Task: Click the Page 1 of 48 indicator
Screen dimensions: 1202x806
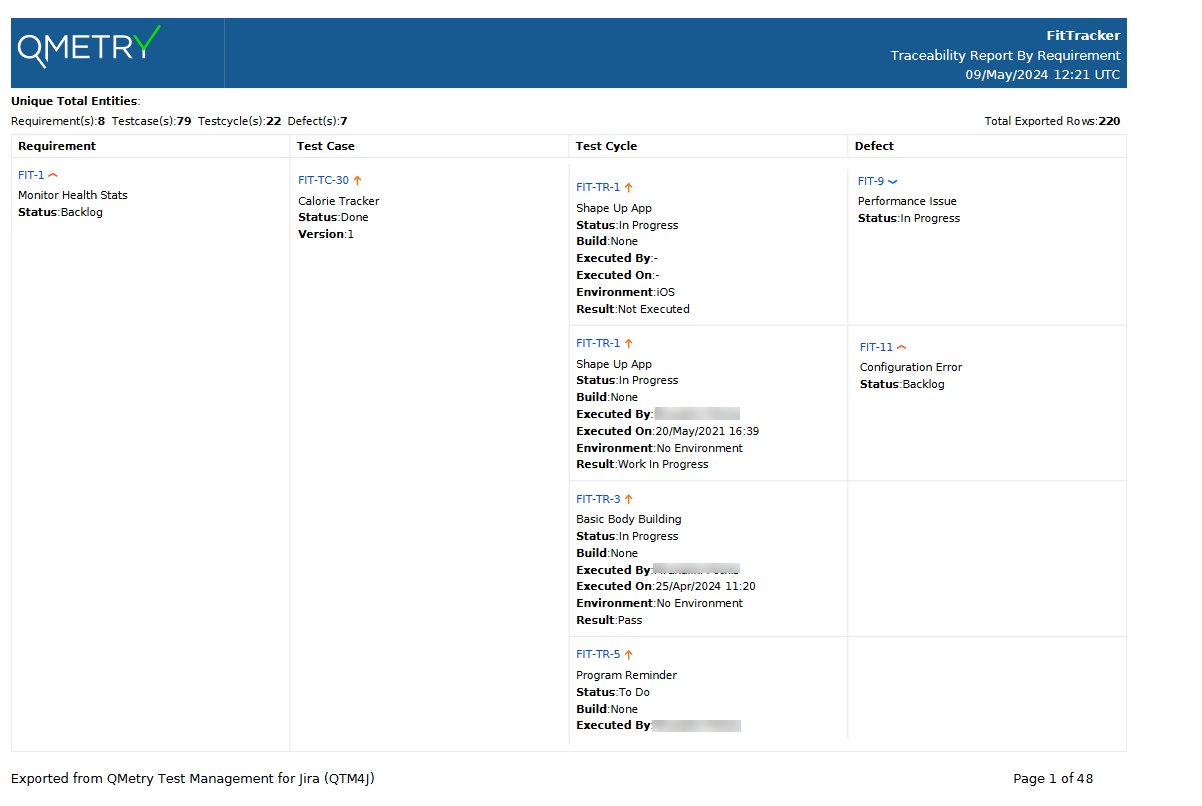Action: click(x=1052, y=779)
